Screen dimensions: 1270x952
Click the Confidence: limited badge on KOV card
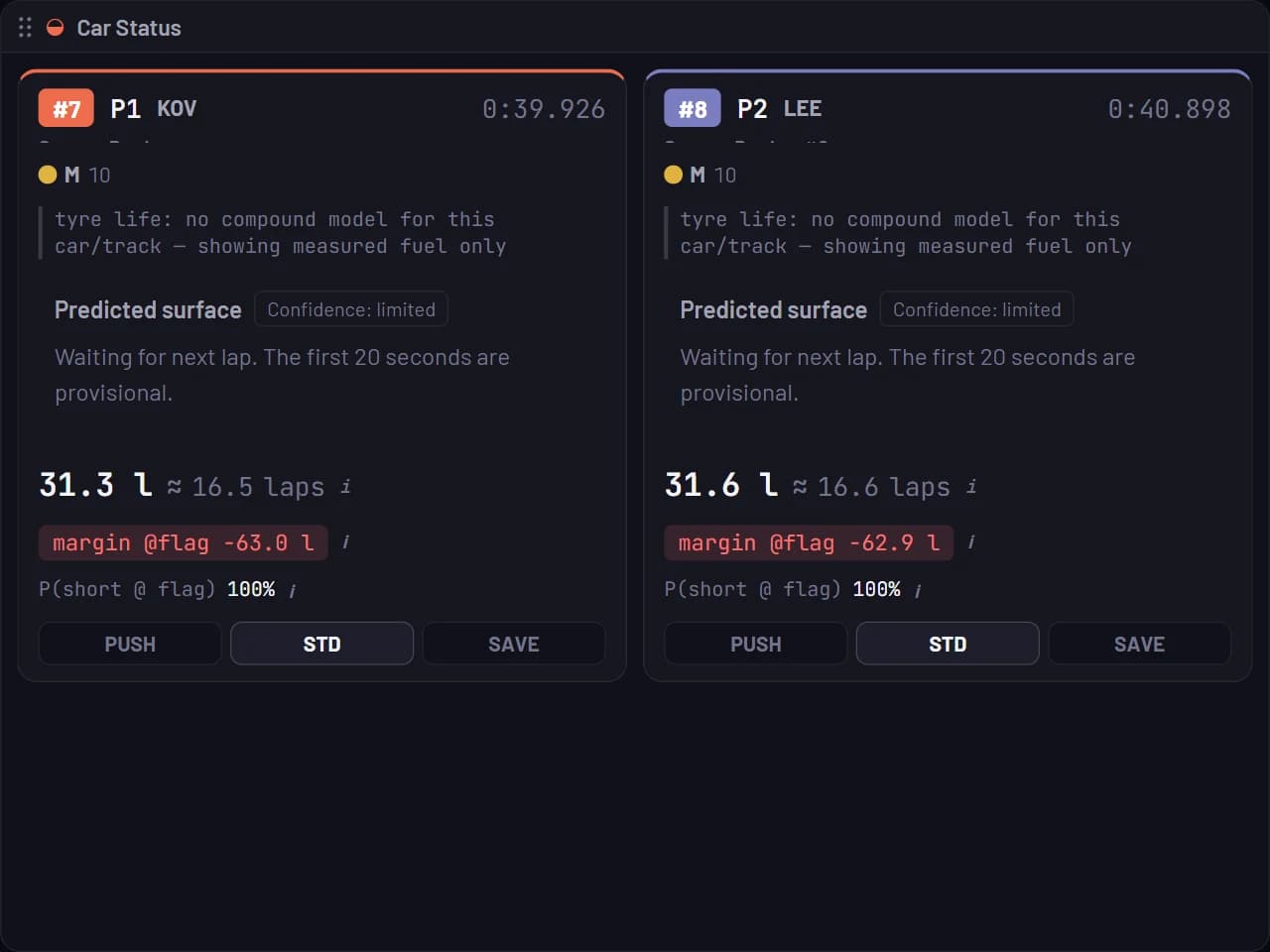[351, 309]
